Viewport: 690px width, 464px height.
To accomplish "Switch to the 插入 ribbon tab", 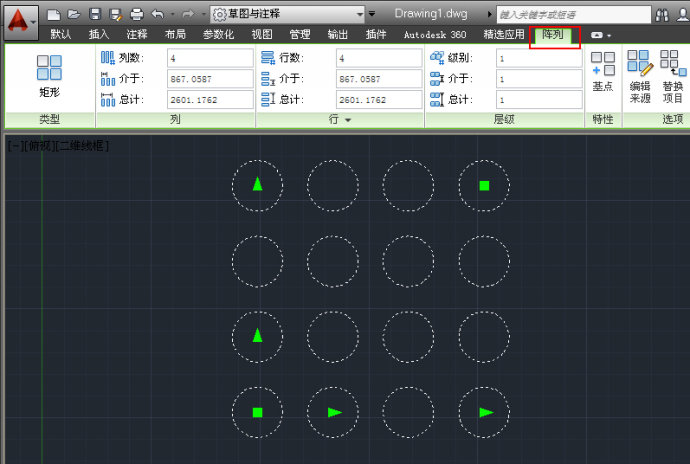I will (98, 34).
